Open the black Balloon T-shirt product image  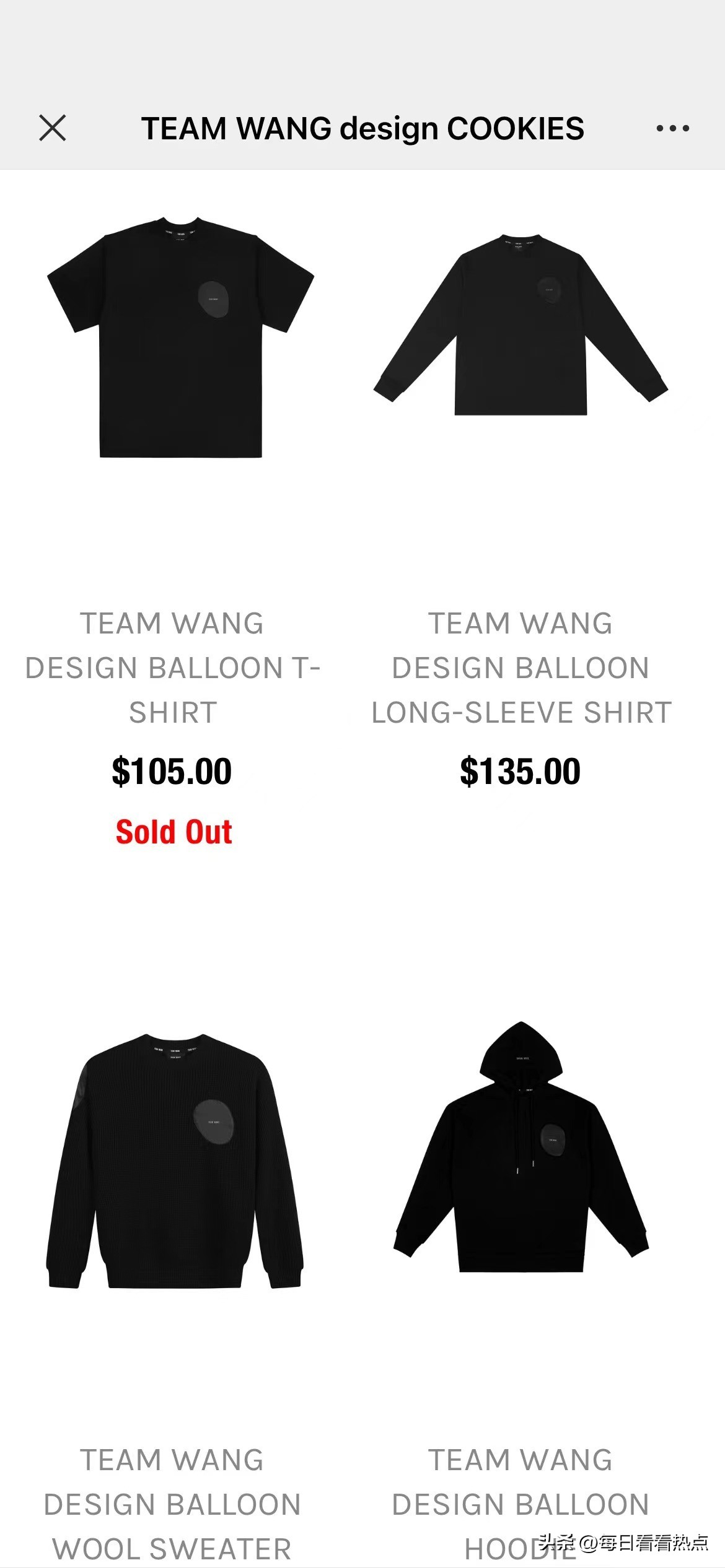click(x=181, y=338)
